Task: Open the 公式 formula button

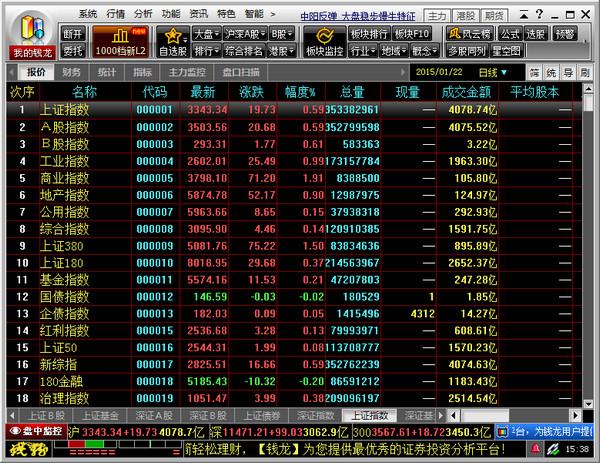Action: (510, 34)
